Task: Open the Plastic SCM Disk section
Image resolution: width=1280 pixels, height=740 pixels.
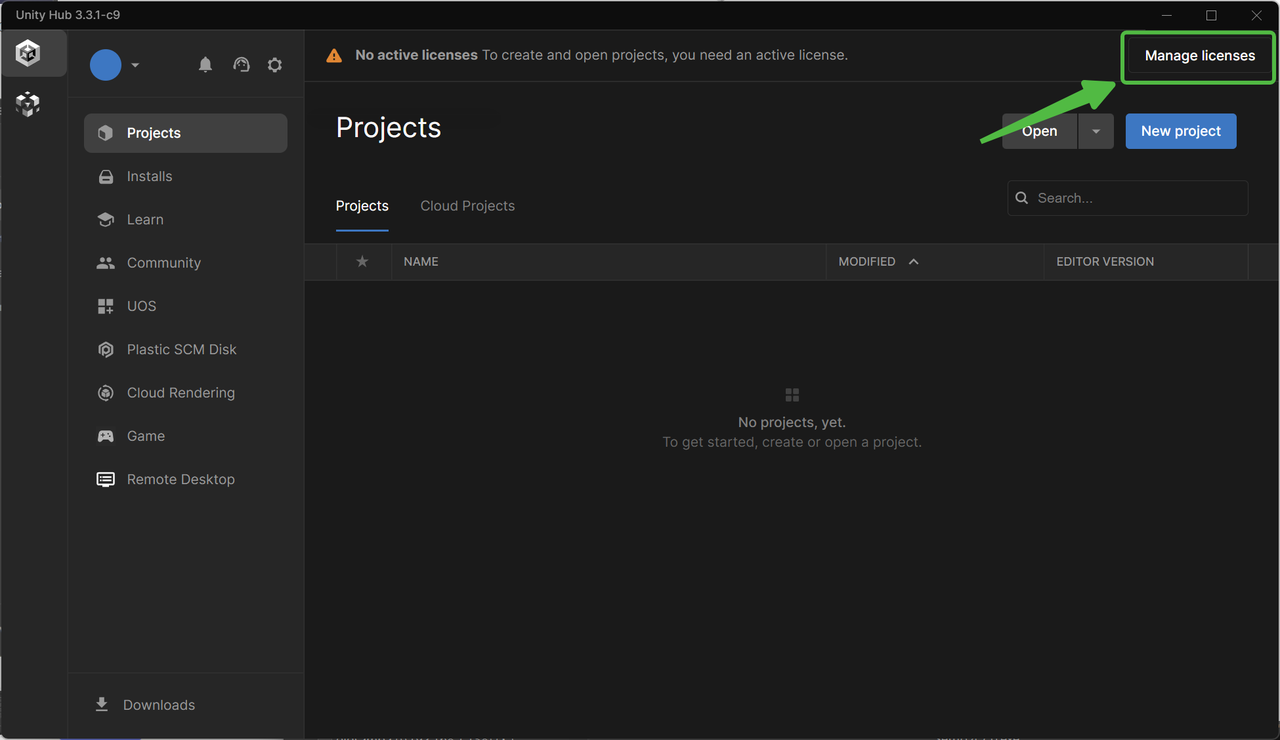Action: point(181,350)
